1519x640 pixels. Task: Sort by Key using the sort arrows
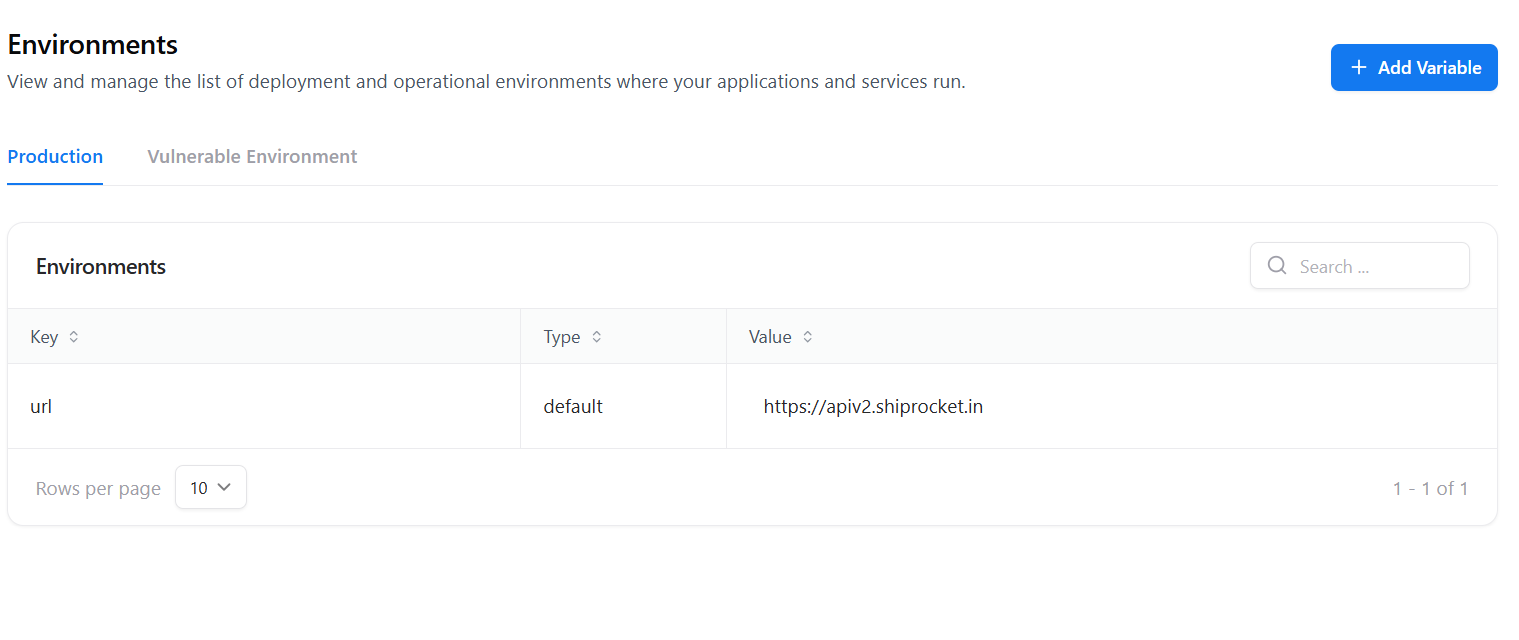click(x=73, y=337)
